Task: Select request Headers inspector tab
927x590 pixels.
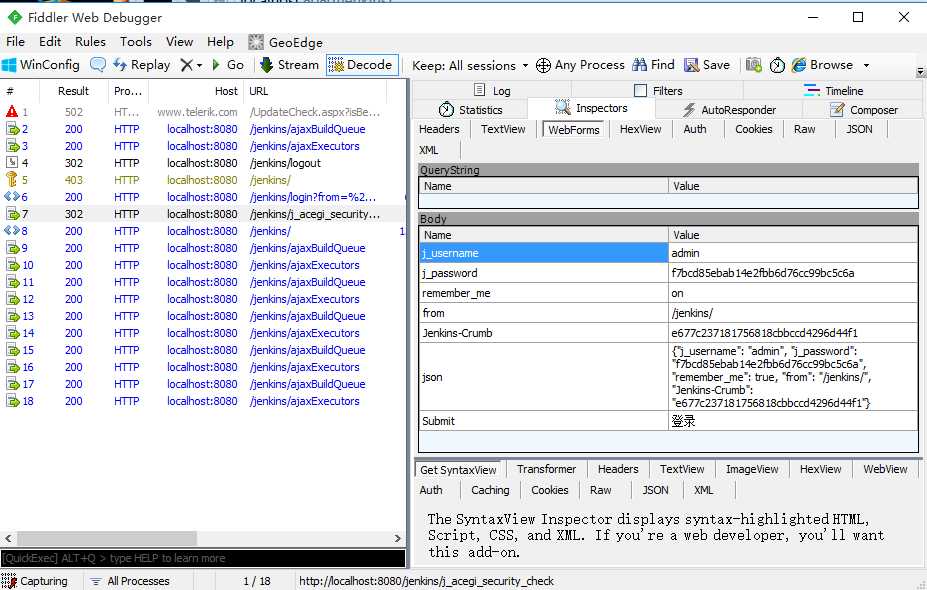Action: click(x=439, y=129)
